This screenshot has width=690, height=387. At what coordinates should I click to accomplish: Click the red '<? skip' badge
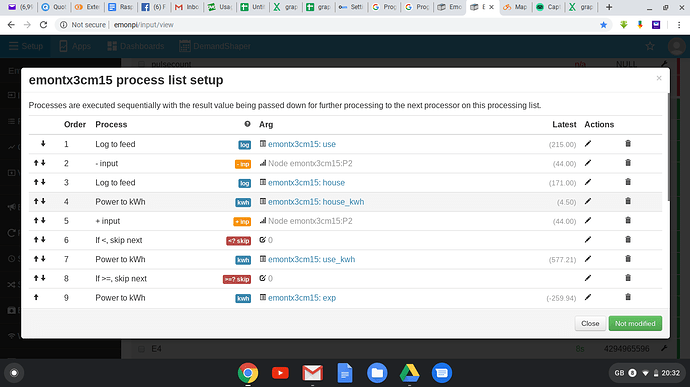pyautogui.click(x=239, y=241)
